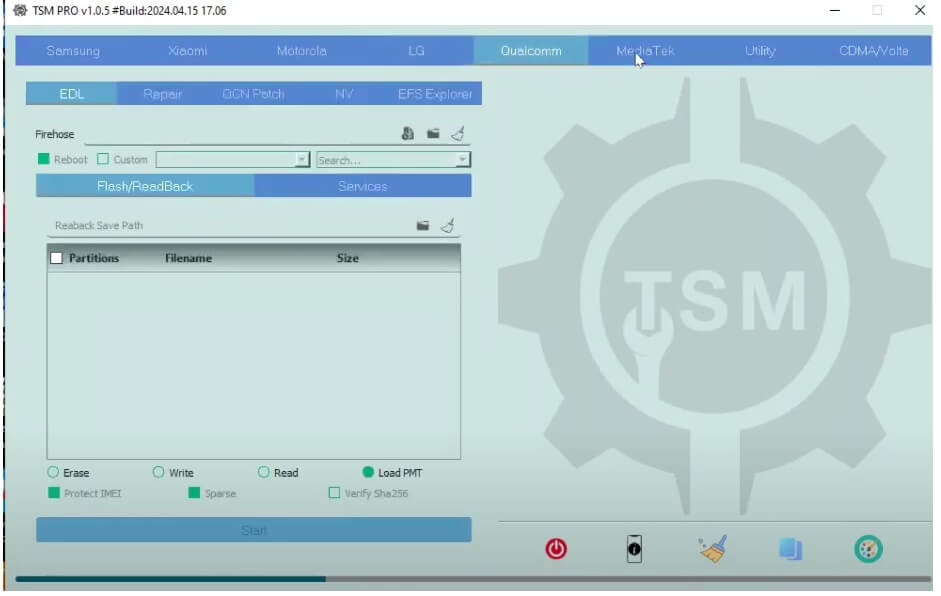Image resolution: width=941 pixels, height=596 pixels.
Task: Open the Search dropdown list
Action: pyautogui.click(x=461, y=159)
